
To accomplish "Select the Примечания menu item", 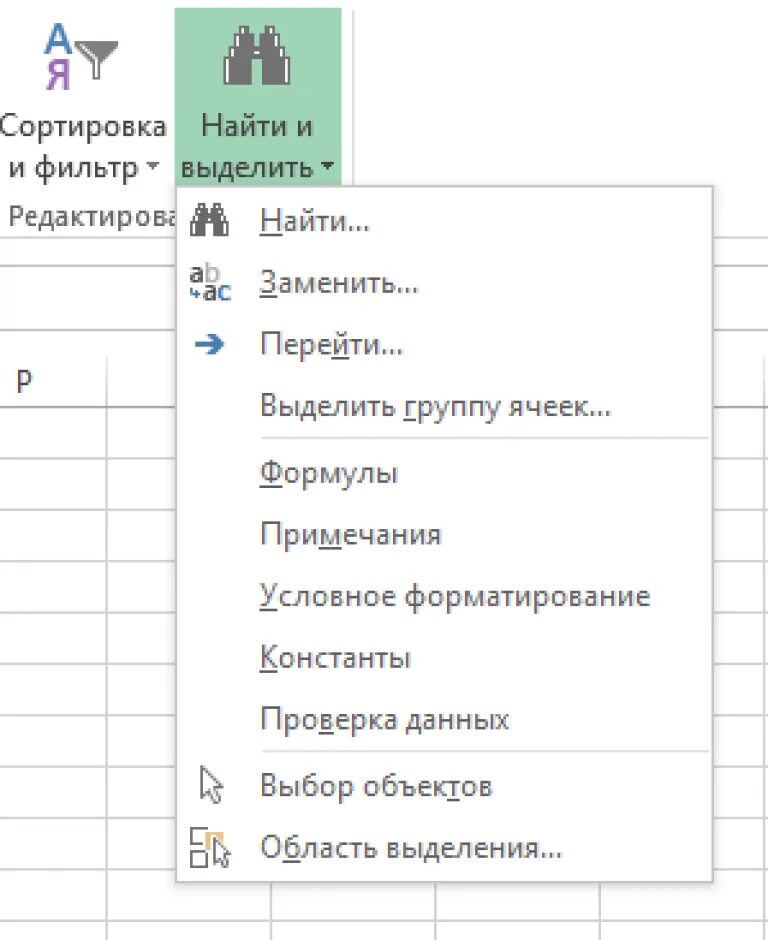I will (x=444, y=534).
